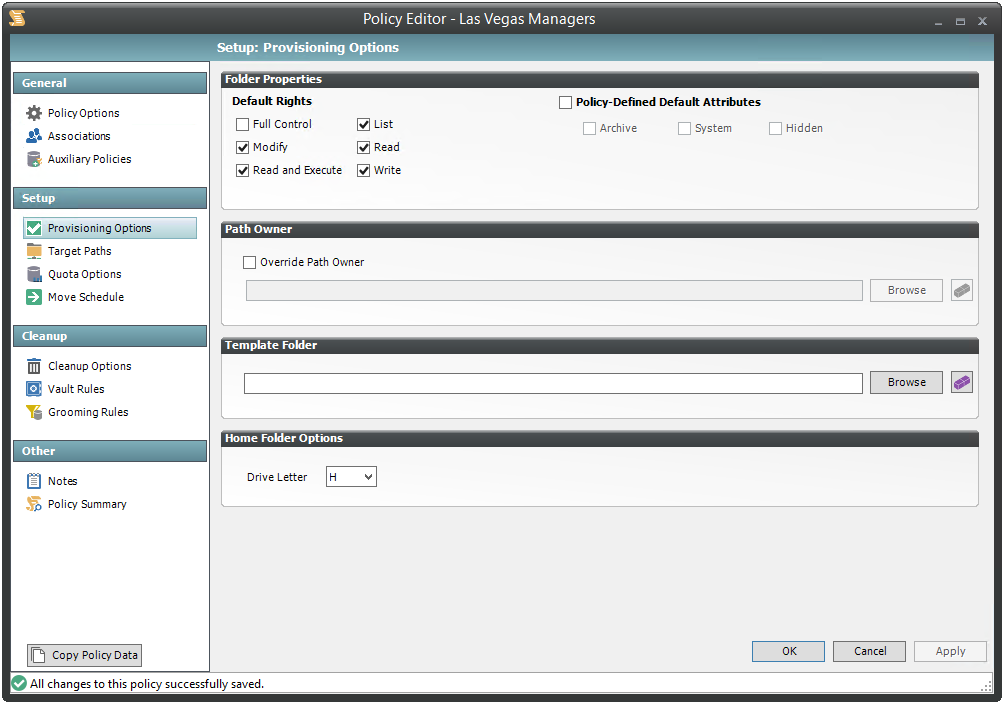Image resolution: width=1005 pixels, height=704 pixels.
Task: Select Target Paths in Setup
Action: 79,251
